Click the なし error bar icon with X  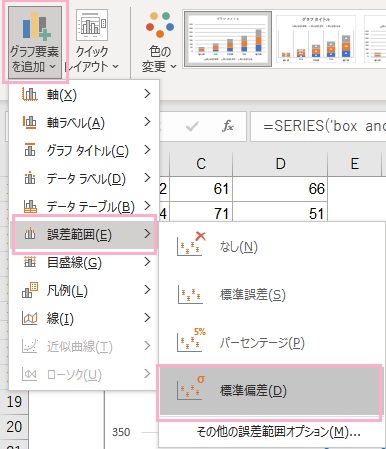[191, 244]
